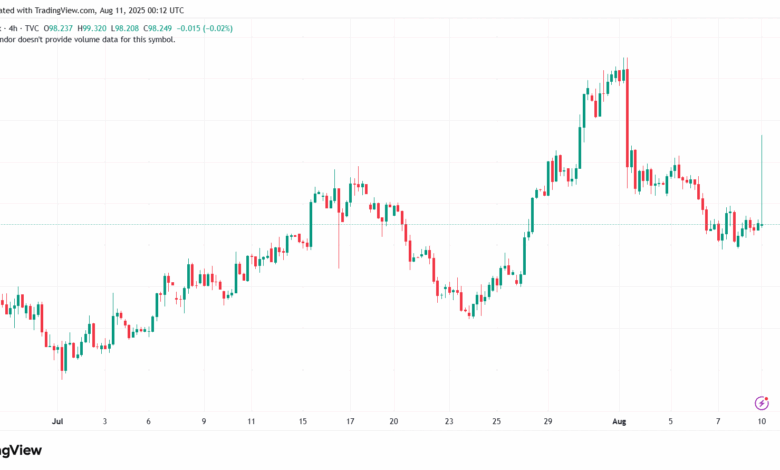Click the 23 date label on time axis
This screenshot has width=780, height=470.
(x=449, y=421)
